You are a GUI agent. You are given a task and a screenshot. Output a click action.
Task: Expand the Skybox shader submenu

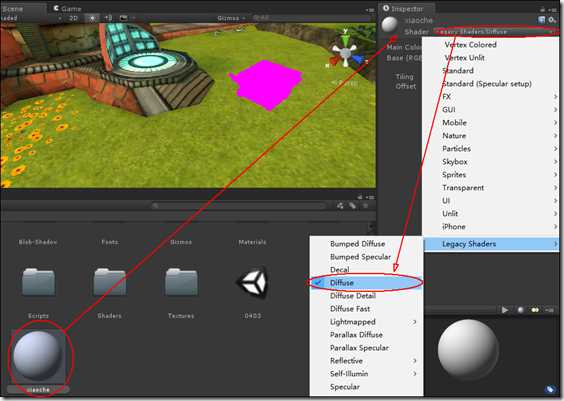(x=491, y=161)
